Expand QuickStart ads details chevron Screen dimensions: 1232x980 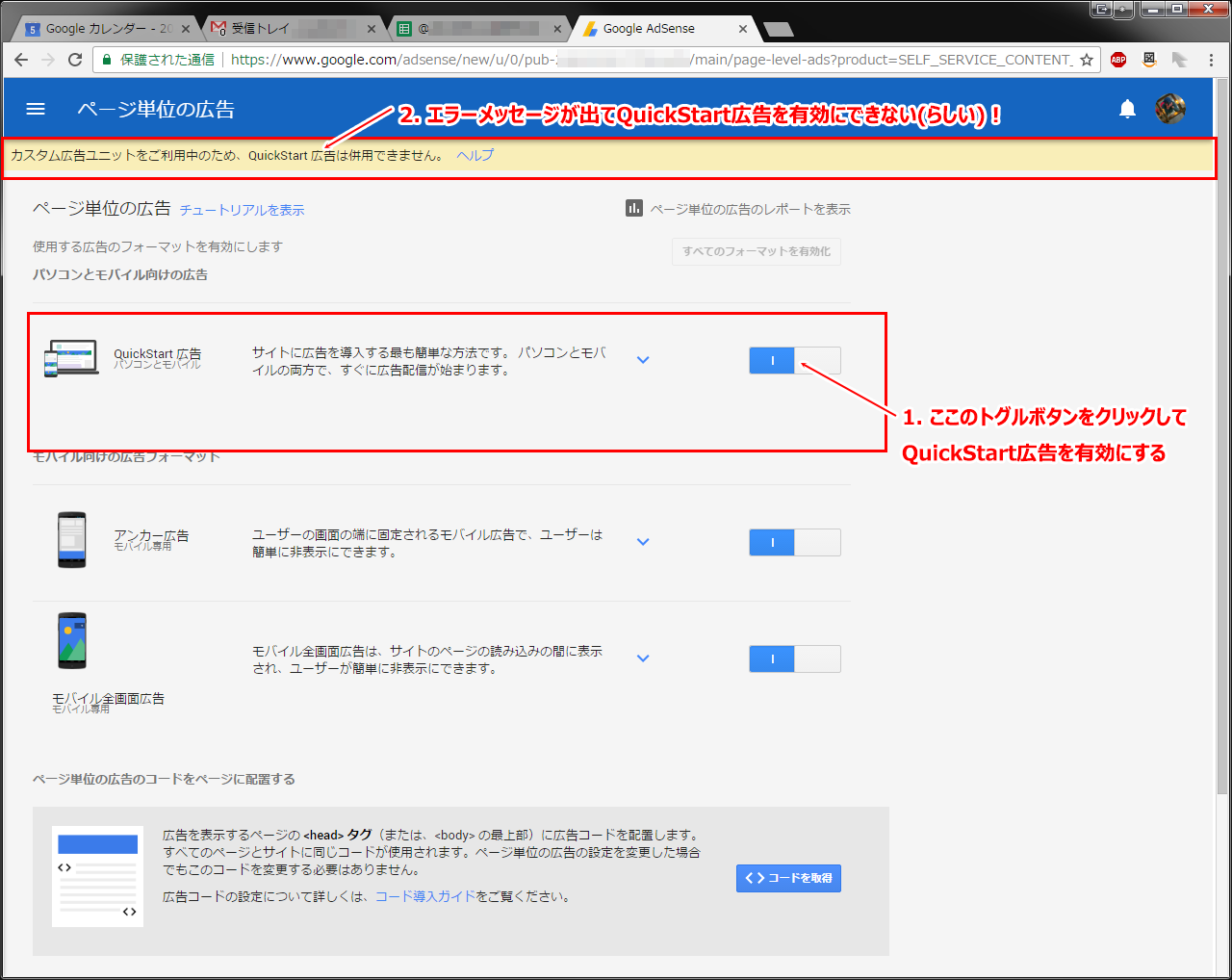pos(643,360)
